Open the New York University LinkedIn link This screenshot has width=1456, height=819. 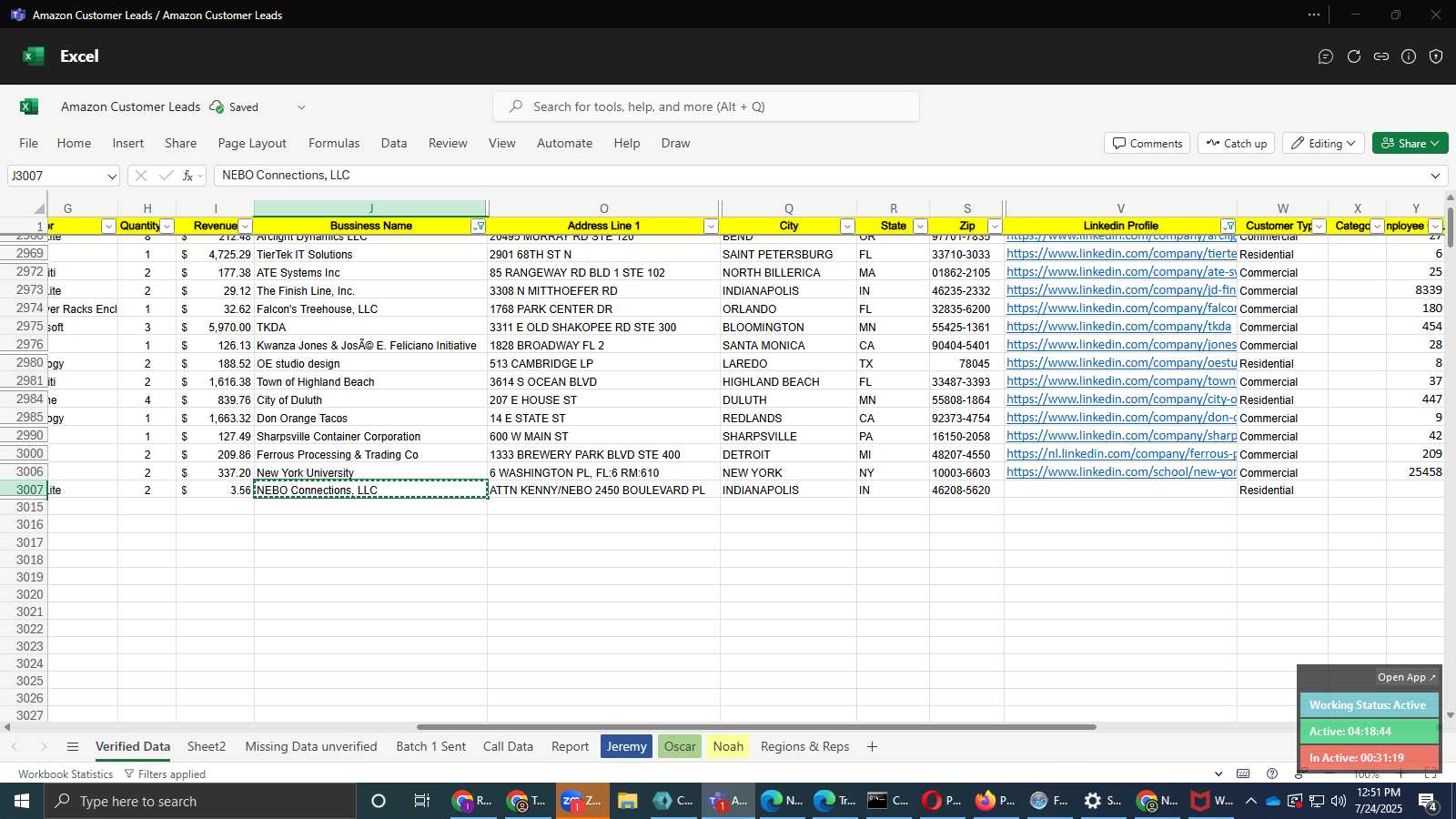(x=1121, y=472)
